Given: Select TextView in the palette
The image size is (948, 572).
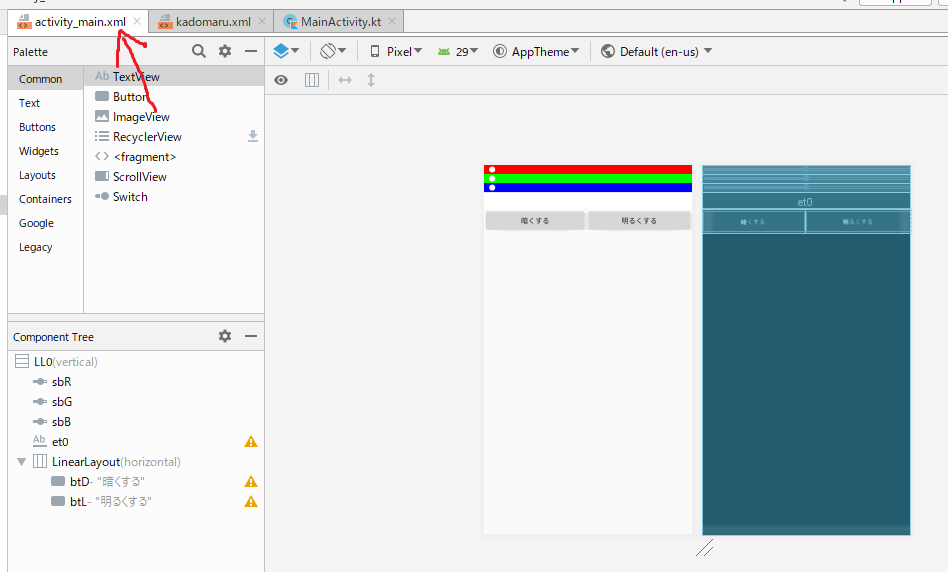Looking at the screenshot, I should coord(174,76).
